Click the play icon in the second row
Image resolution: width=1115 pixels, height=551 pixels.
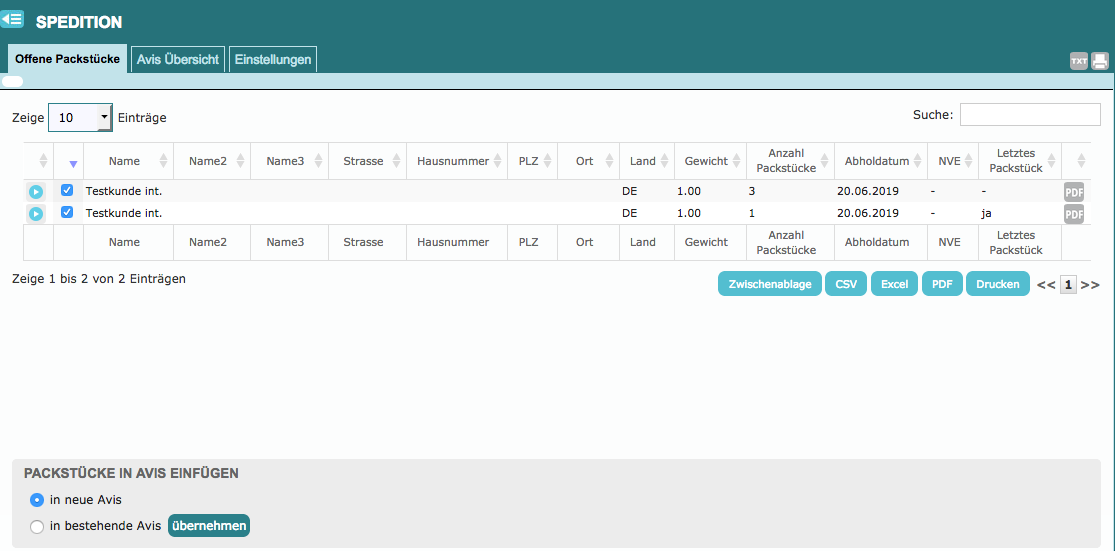[x=36, y=214]
